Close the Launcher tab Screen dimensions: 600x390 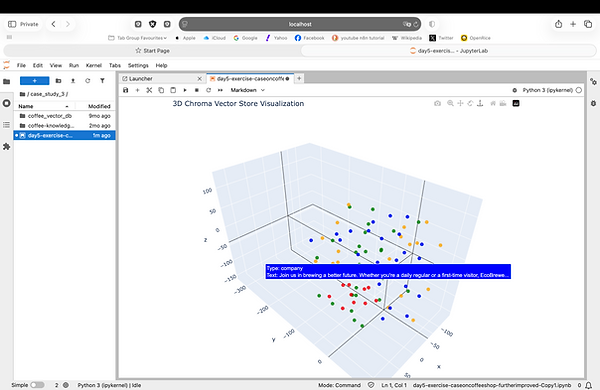click(x=199, y=78)
